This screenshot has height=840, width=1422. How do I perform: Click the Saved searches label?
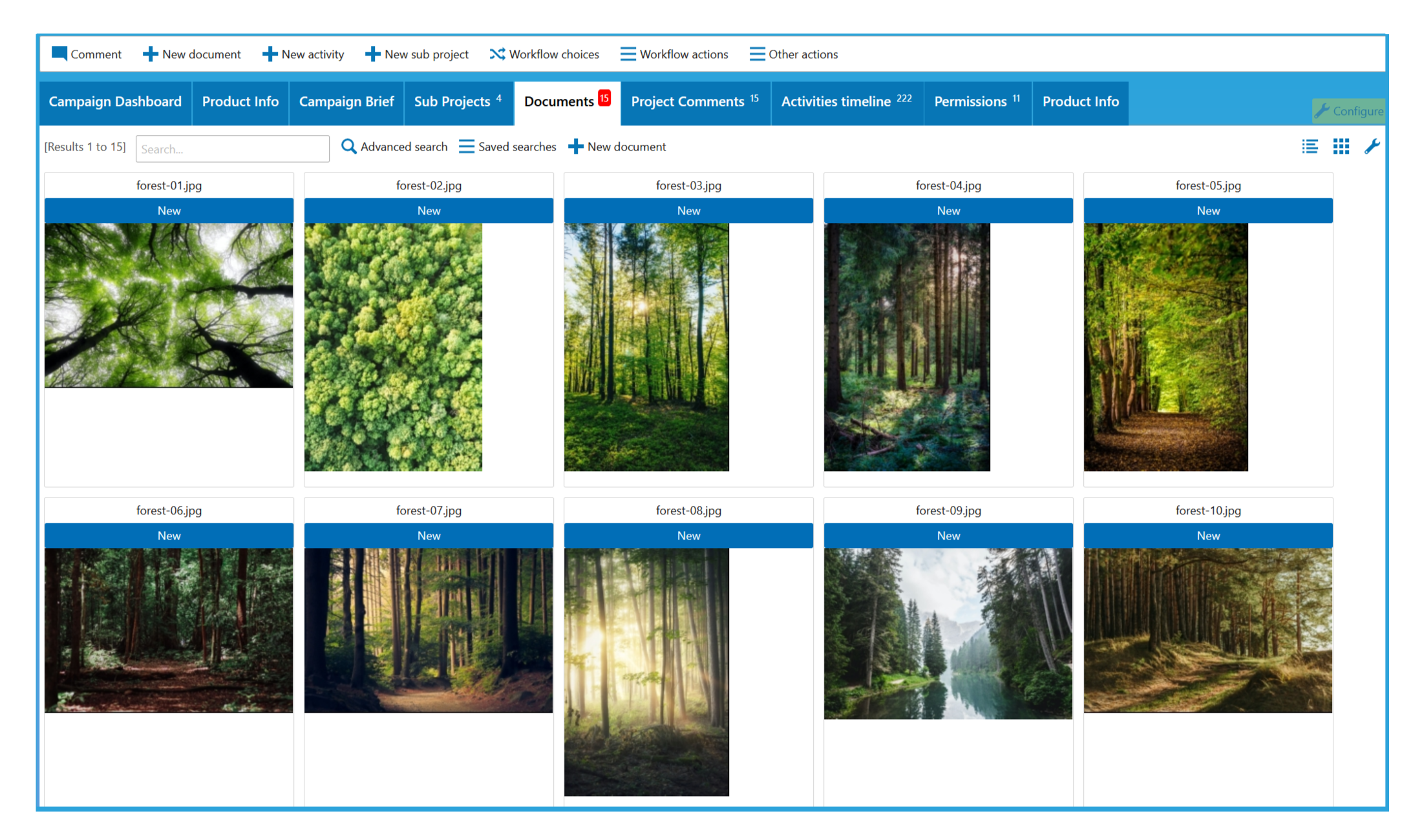[x=517, y=147]
